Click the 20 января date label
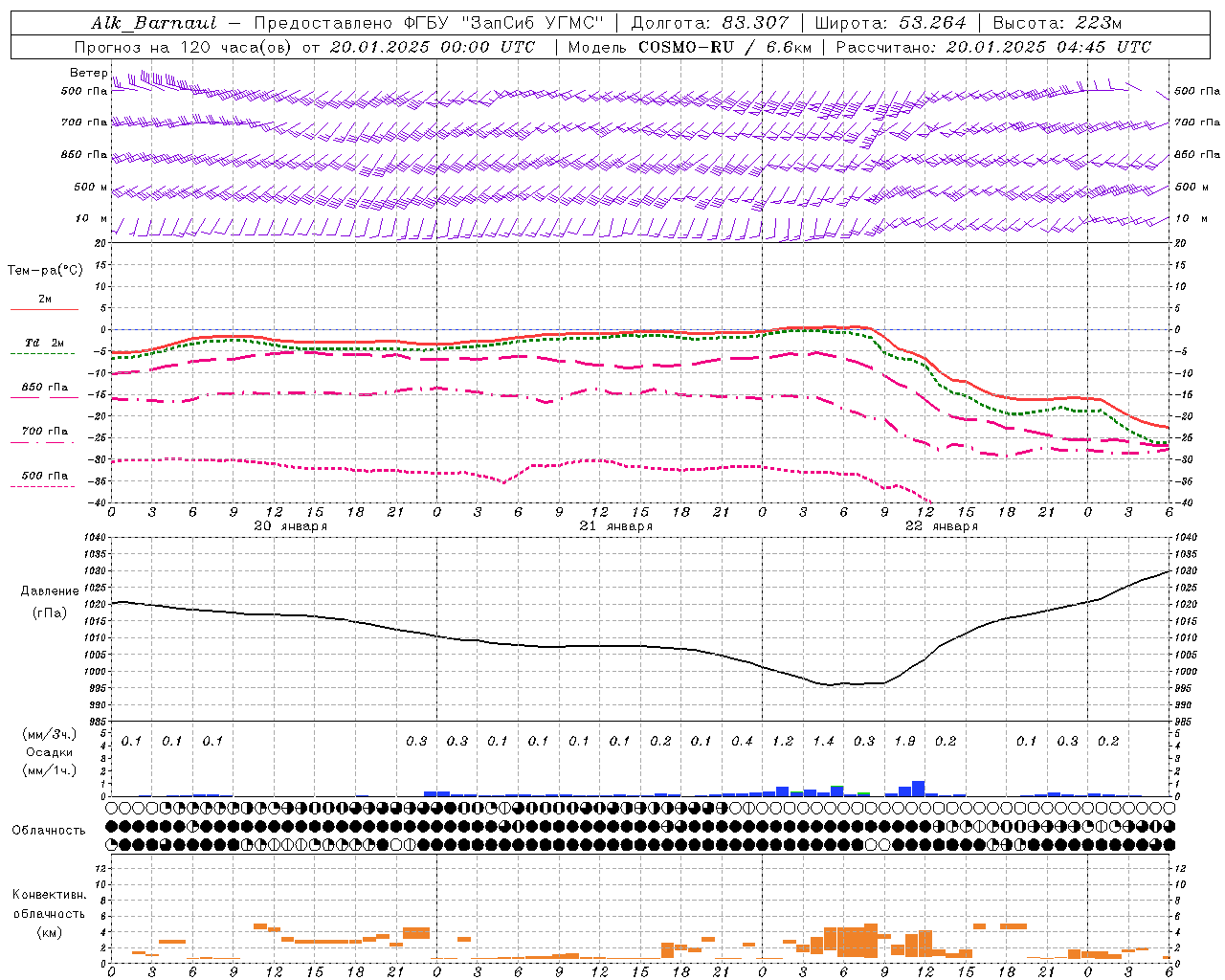Image resolution: width=1225 pixels, height=980 pixels. click(290, 526)
